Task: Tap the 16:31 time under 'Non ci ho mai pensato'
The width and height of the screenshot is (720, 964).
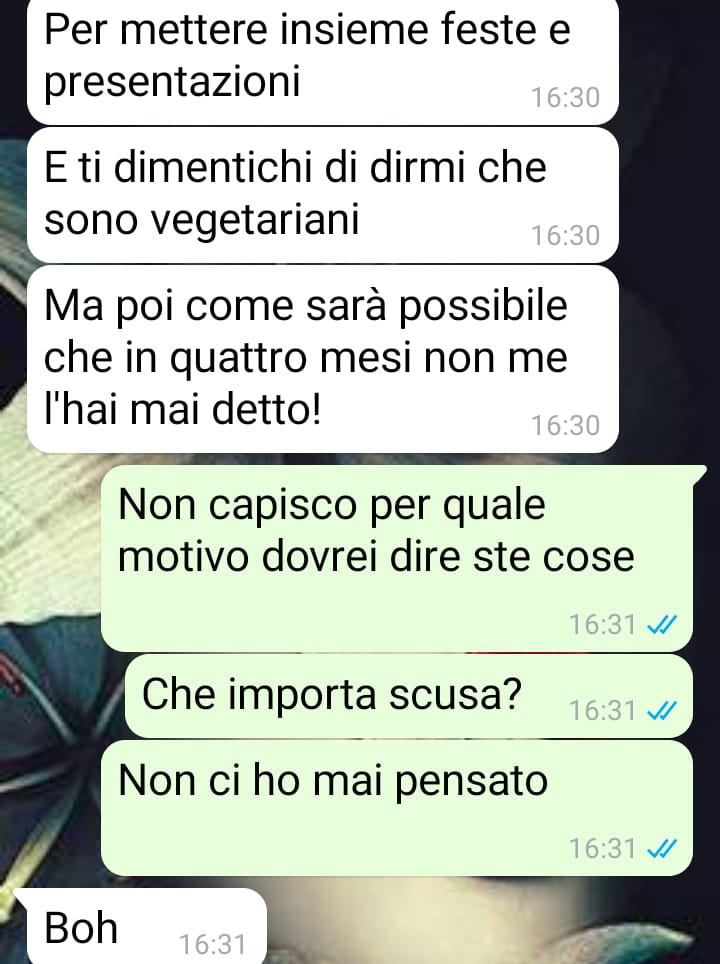Action: (603, 849)
